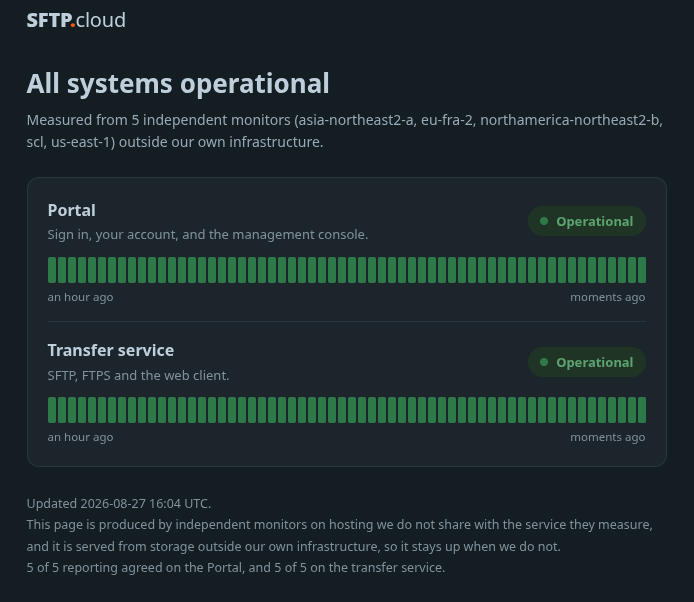The width and height of the screenshot is (694, 602).
Task: Click the '5 of 5 reporting agreed' line
Action: coord(236,567)
